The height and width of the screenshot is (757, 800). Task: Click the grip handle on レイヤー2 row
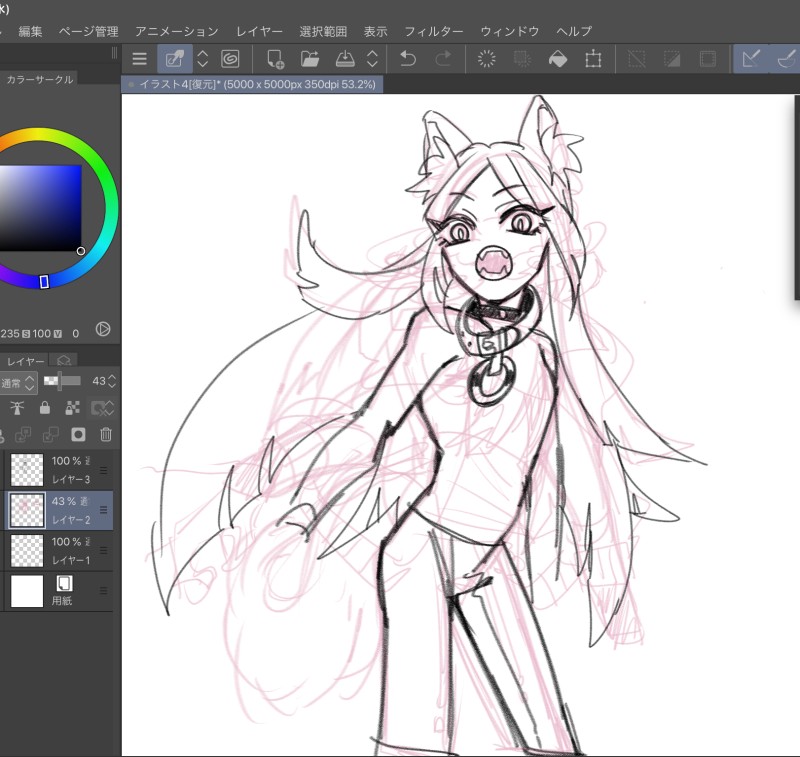point(104,510)
